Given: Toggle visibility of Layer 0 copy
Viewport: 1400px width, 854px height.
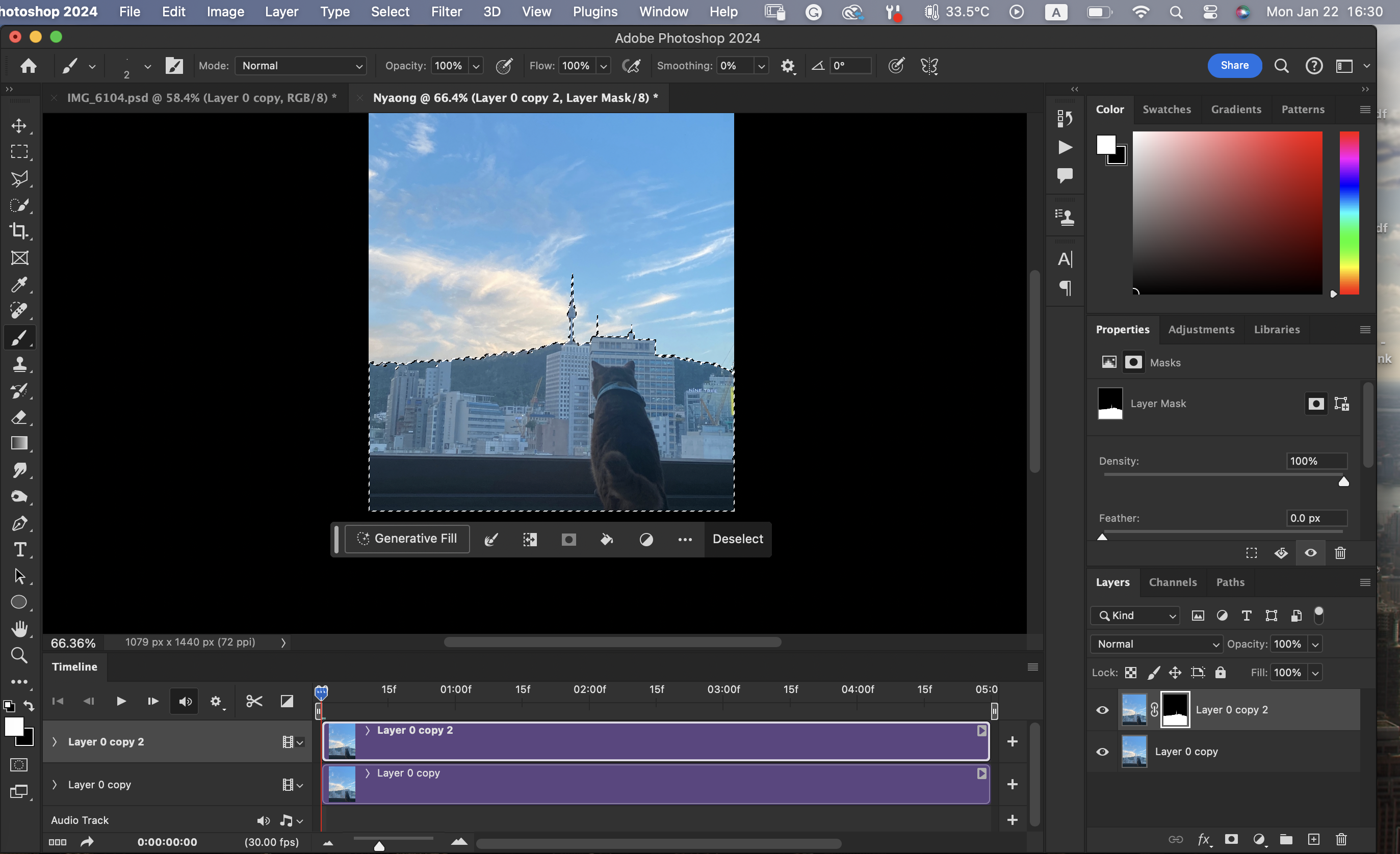Looking at the screenshot, I should pyautogui.click(x=1102, y=752).
